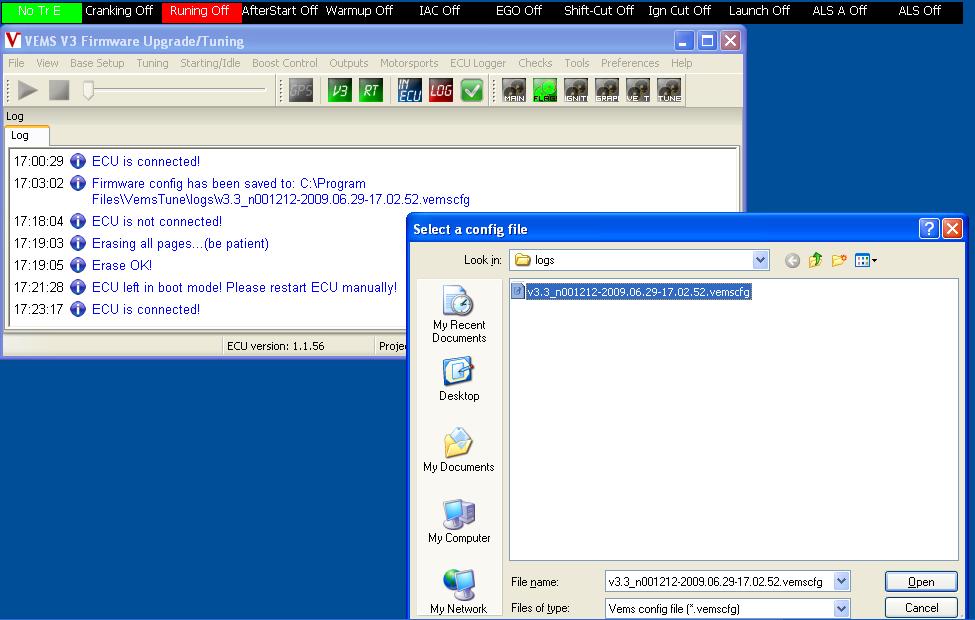Click the 'Launch Off' status indicator
This screenshot has width=975, height=620.
[759, 11]
